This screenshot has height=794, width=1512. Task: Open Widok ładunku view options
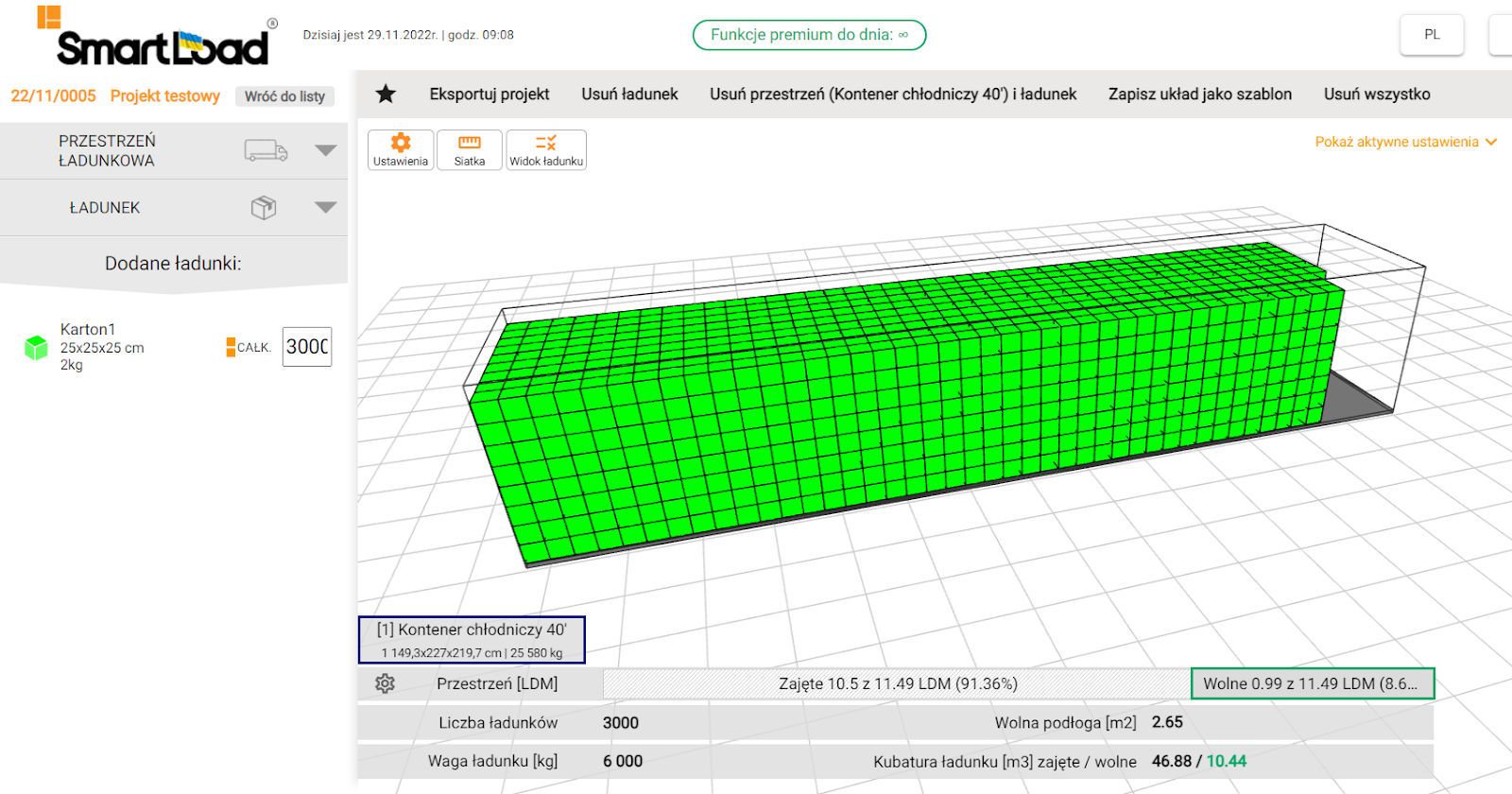coord(546,150)
